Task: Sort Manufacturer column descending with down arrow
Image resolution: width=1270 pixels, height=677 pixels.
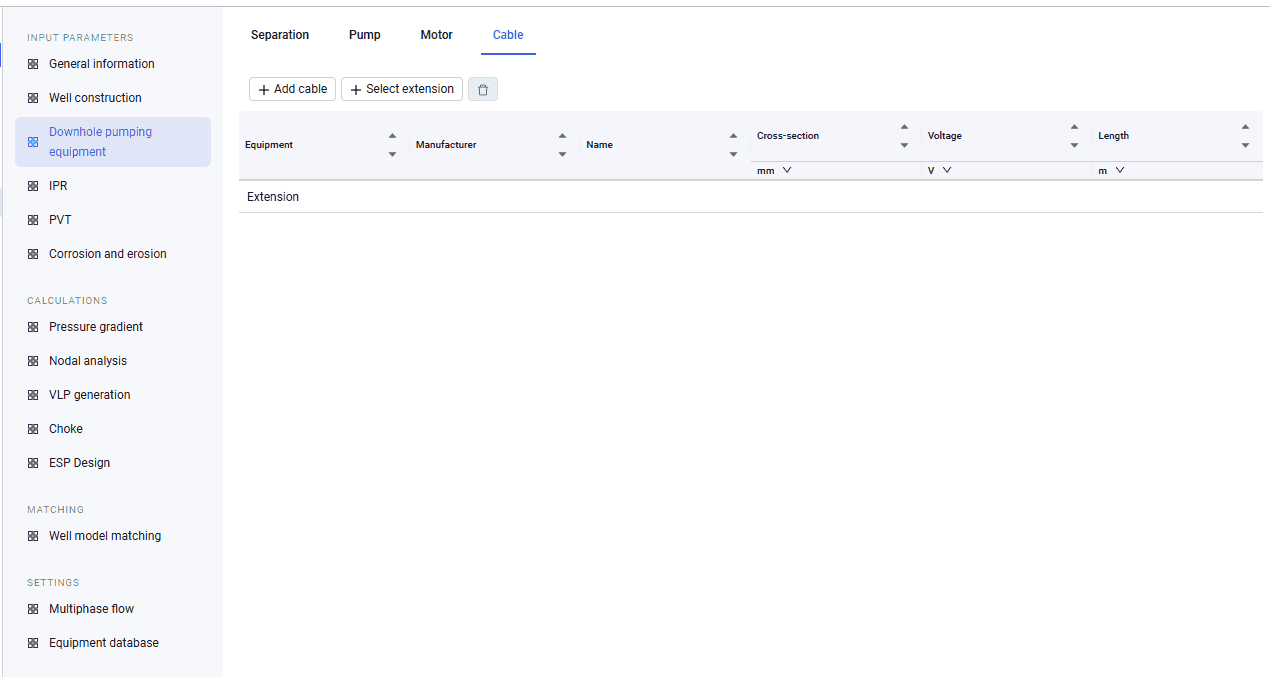Action: point(562,154)
